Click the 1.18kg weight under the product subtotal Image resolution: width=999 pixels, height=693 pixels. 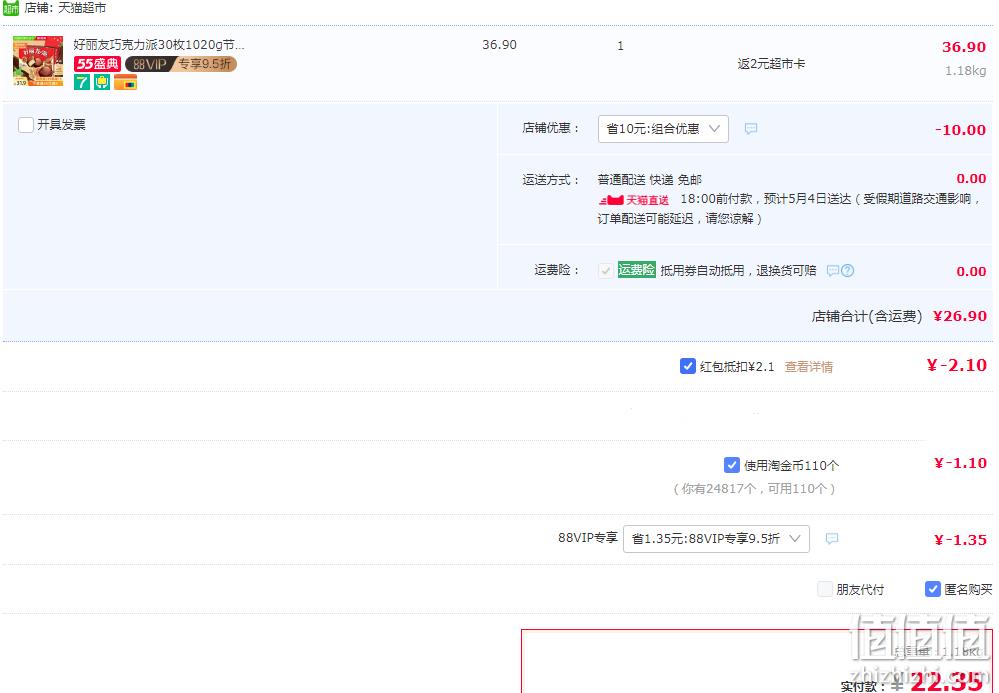click(965, 71)
